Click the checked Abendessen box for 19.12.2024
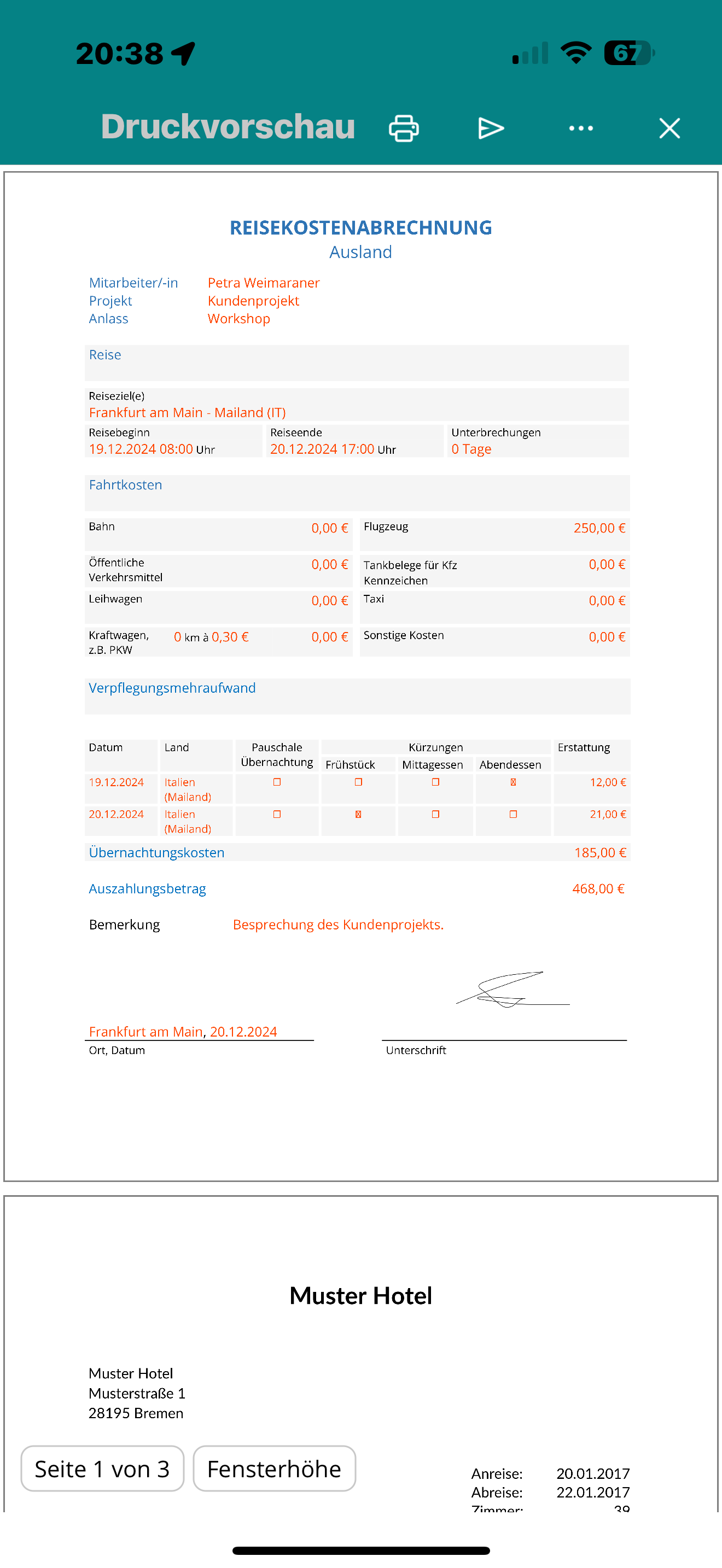722x1568 pixels. coord(513,782)
